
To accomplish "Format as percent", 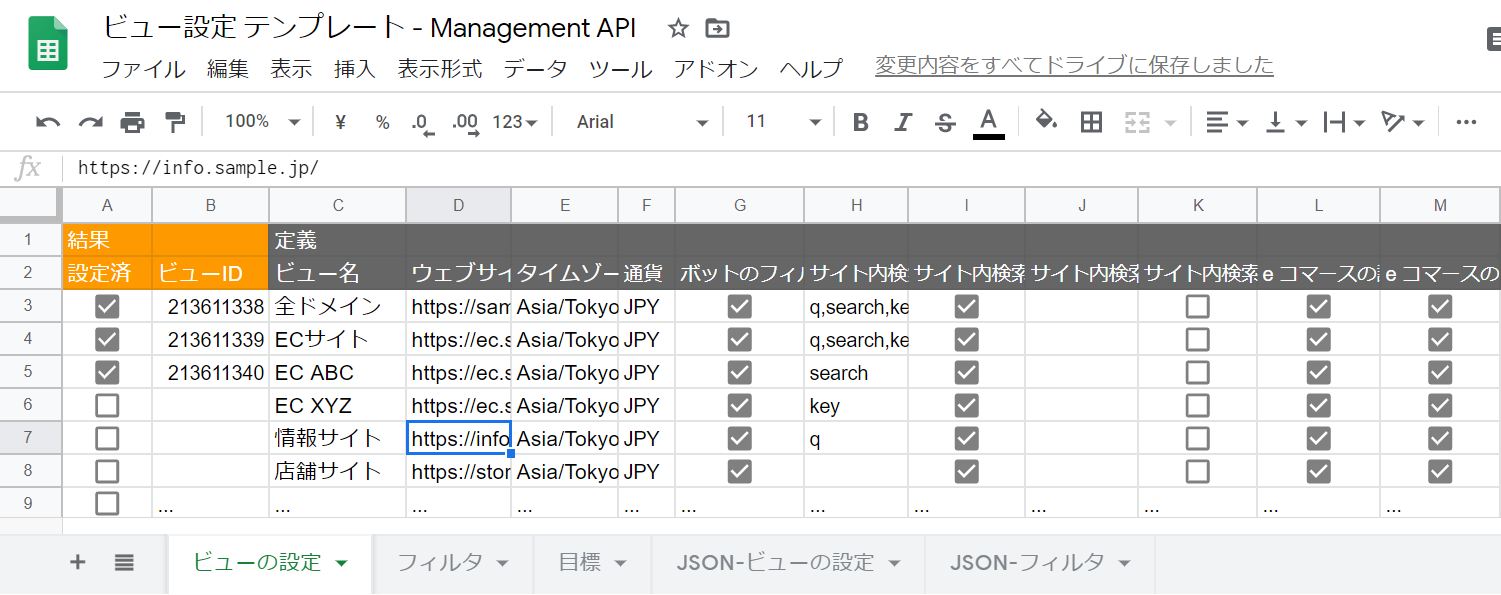I will (x=382, y=122).
